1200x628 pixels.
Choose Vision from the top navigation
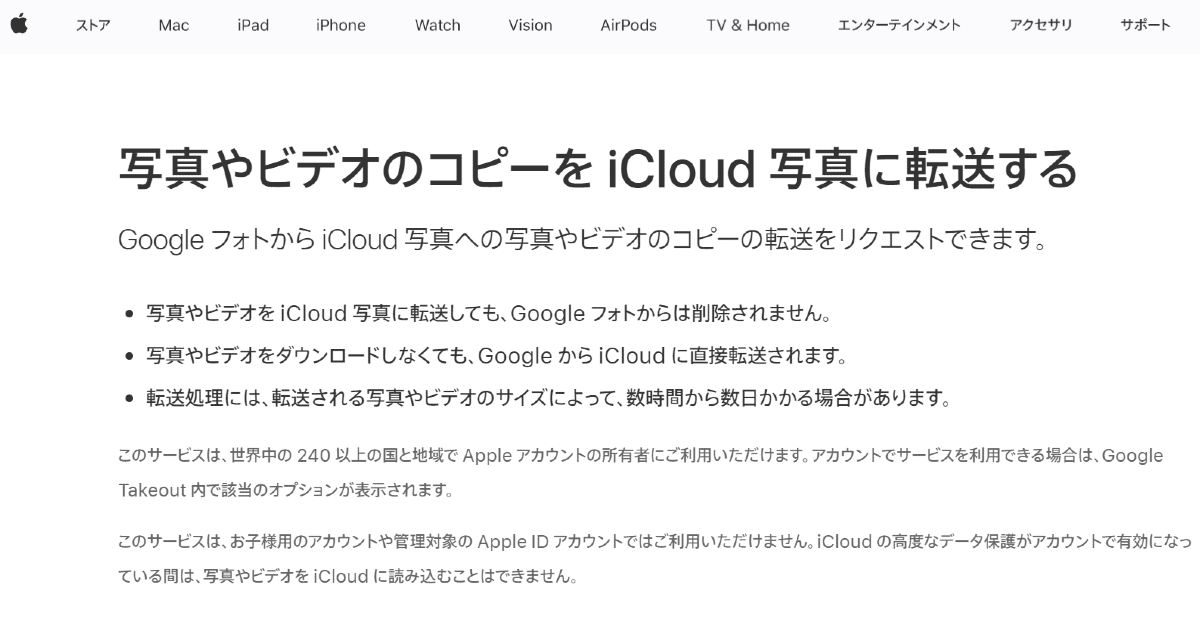click(x=530, y=25)
